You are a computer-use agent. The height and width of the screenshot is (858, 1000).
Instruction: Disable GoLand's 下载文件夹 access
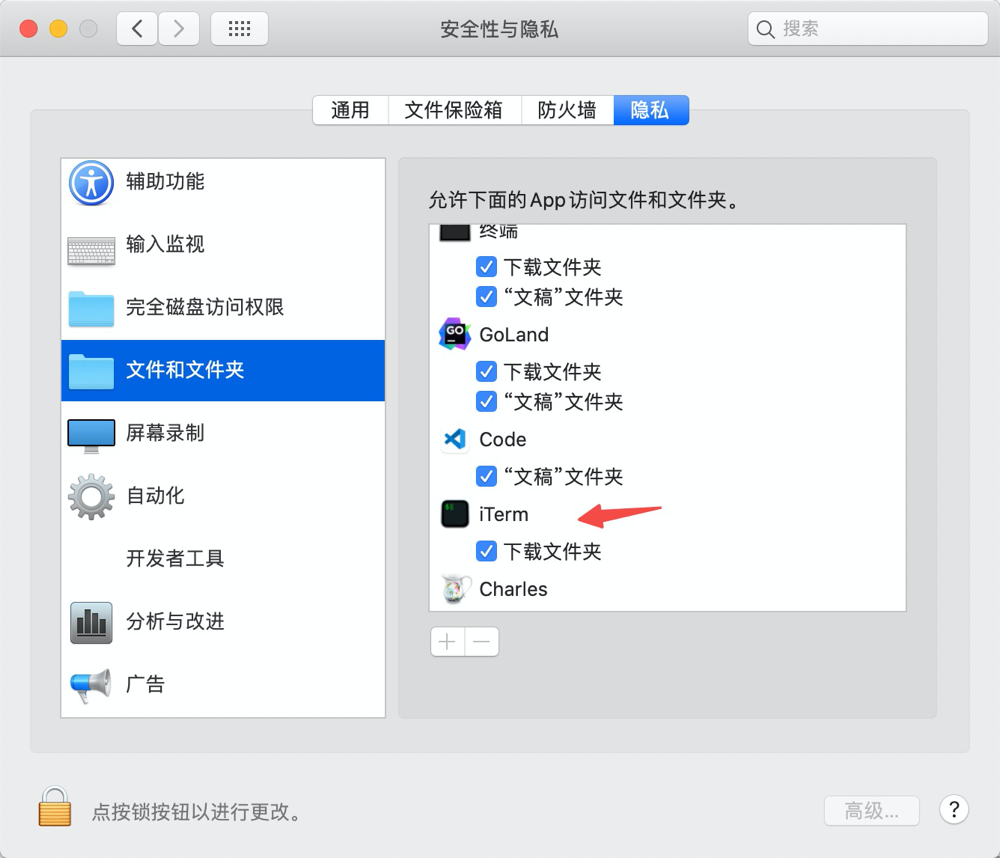point(486,372)
